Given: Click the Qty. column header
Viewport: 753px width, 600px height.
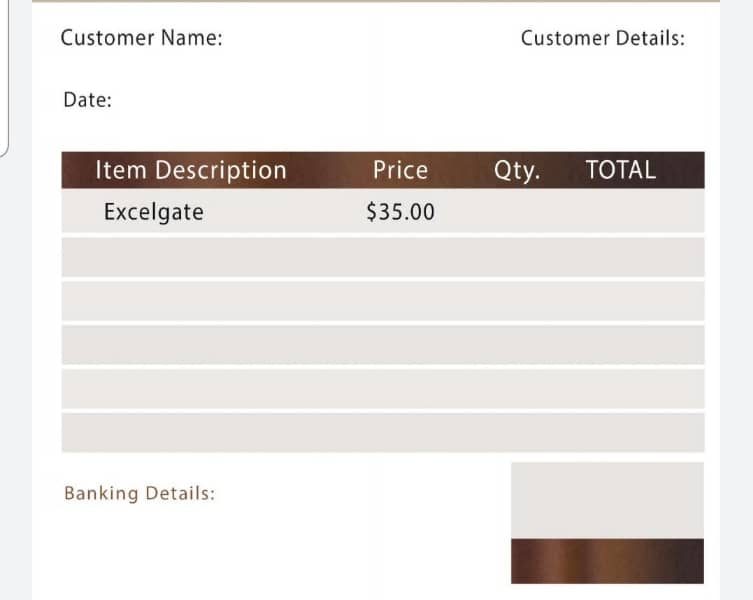Looking at the screenshot, I should (517, 171).
